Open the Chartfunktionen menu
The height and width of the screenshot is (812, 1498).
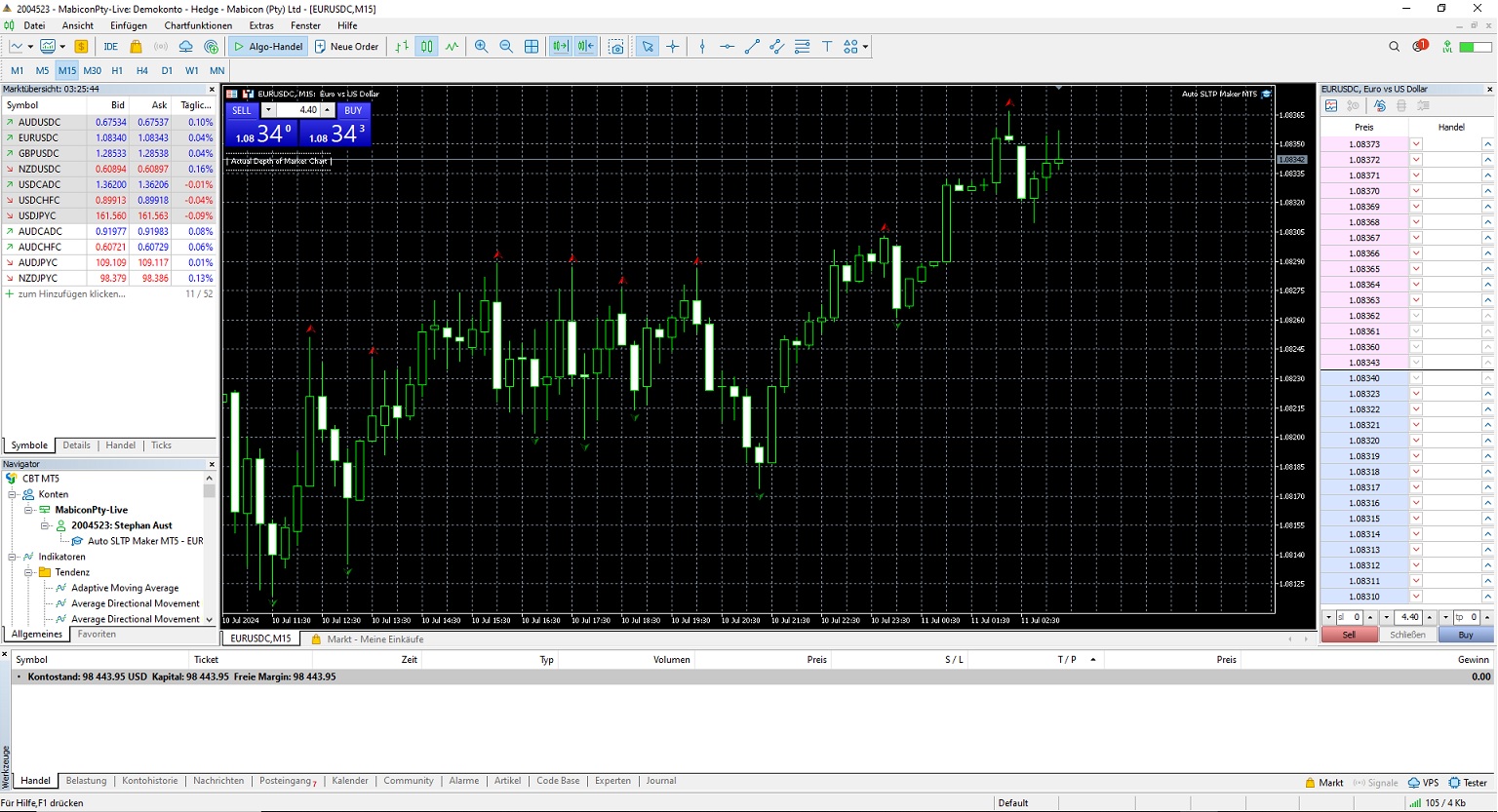click(198, 25)
